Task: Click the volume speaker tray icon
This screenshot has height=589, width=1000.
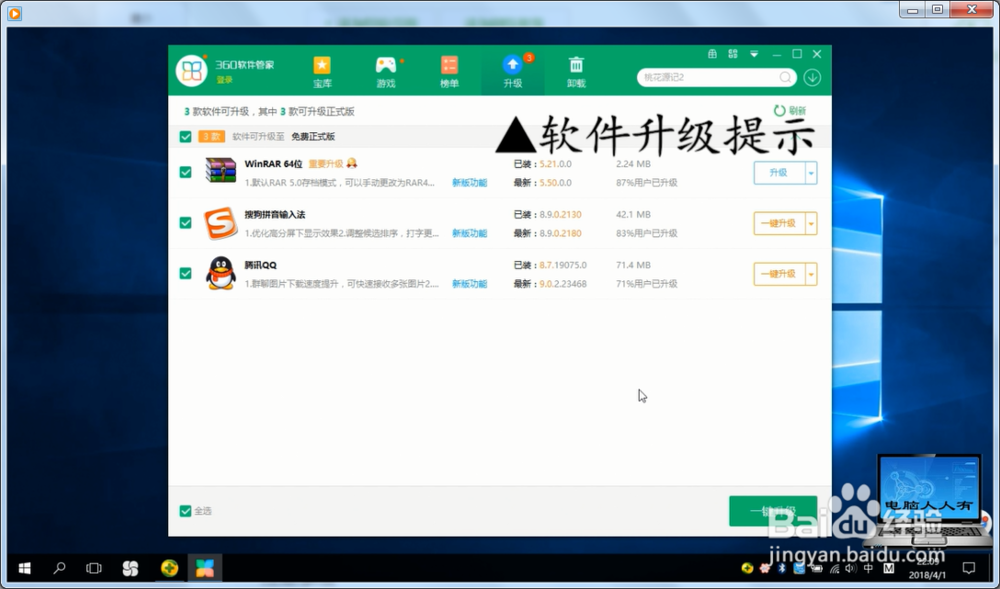Action: tap(851, 568)
